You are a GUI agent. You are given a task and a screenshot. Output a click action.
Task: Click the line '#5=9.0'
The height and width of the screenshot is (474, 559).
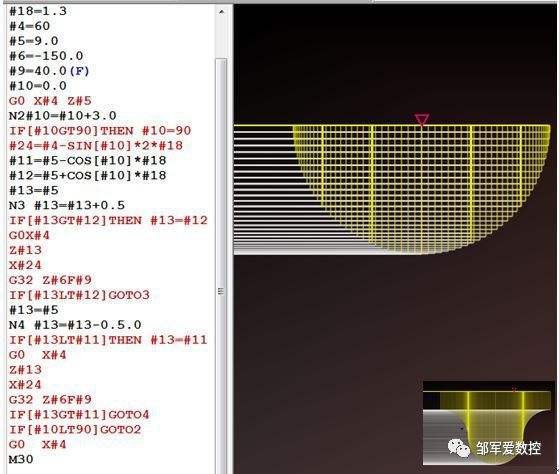pos(34,41)
